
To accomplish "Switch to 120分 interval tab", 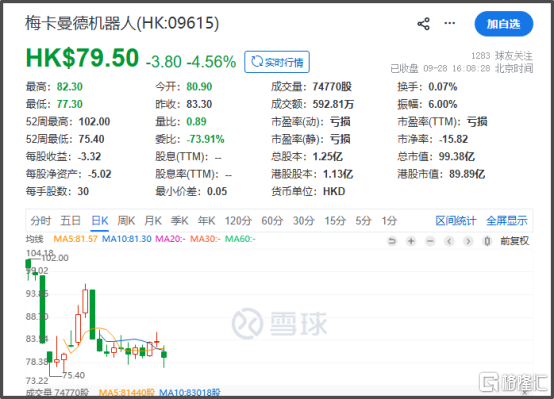I will coord(238,221).
